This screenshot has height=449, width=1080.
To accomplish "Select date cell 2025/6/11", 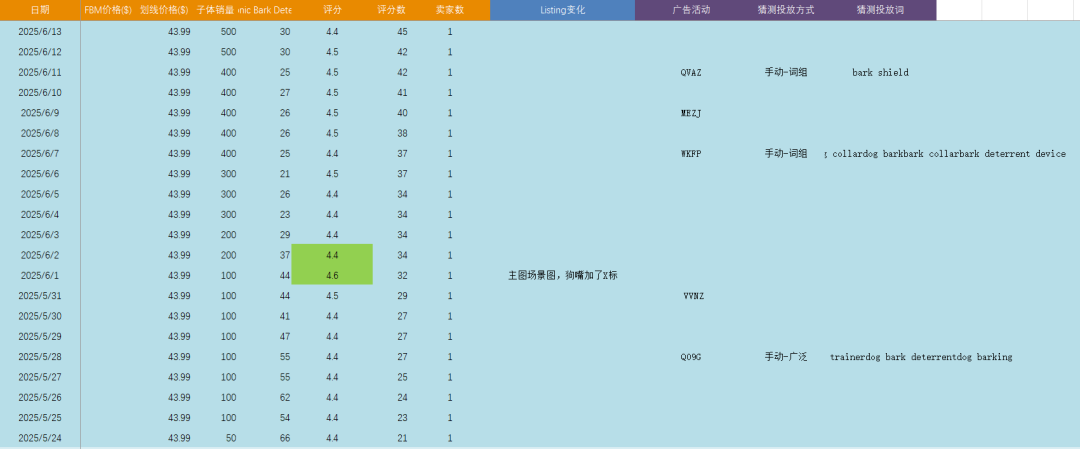I will 40,72.
